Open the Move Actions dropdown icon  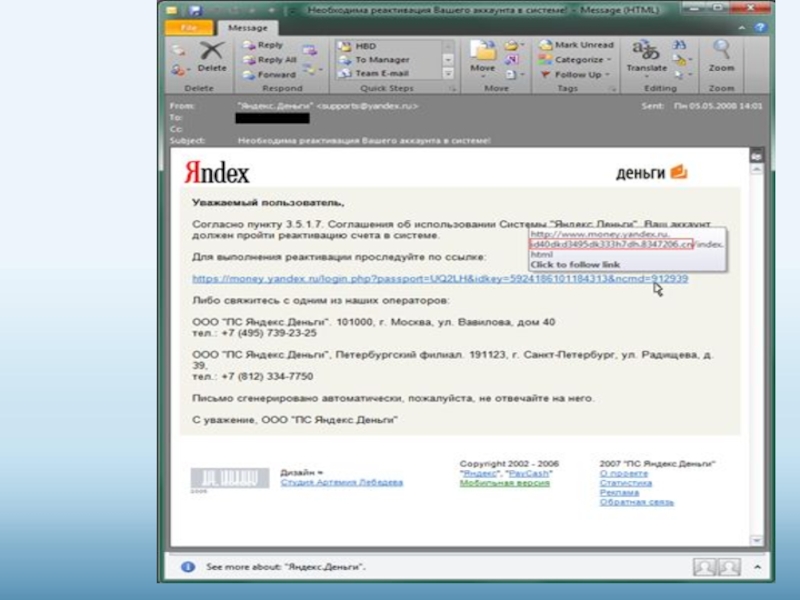(513, 74)
